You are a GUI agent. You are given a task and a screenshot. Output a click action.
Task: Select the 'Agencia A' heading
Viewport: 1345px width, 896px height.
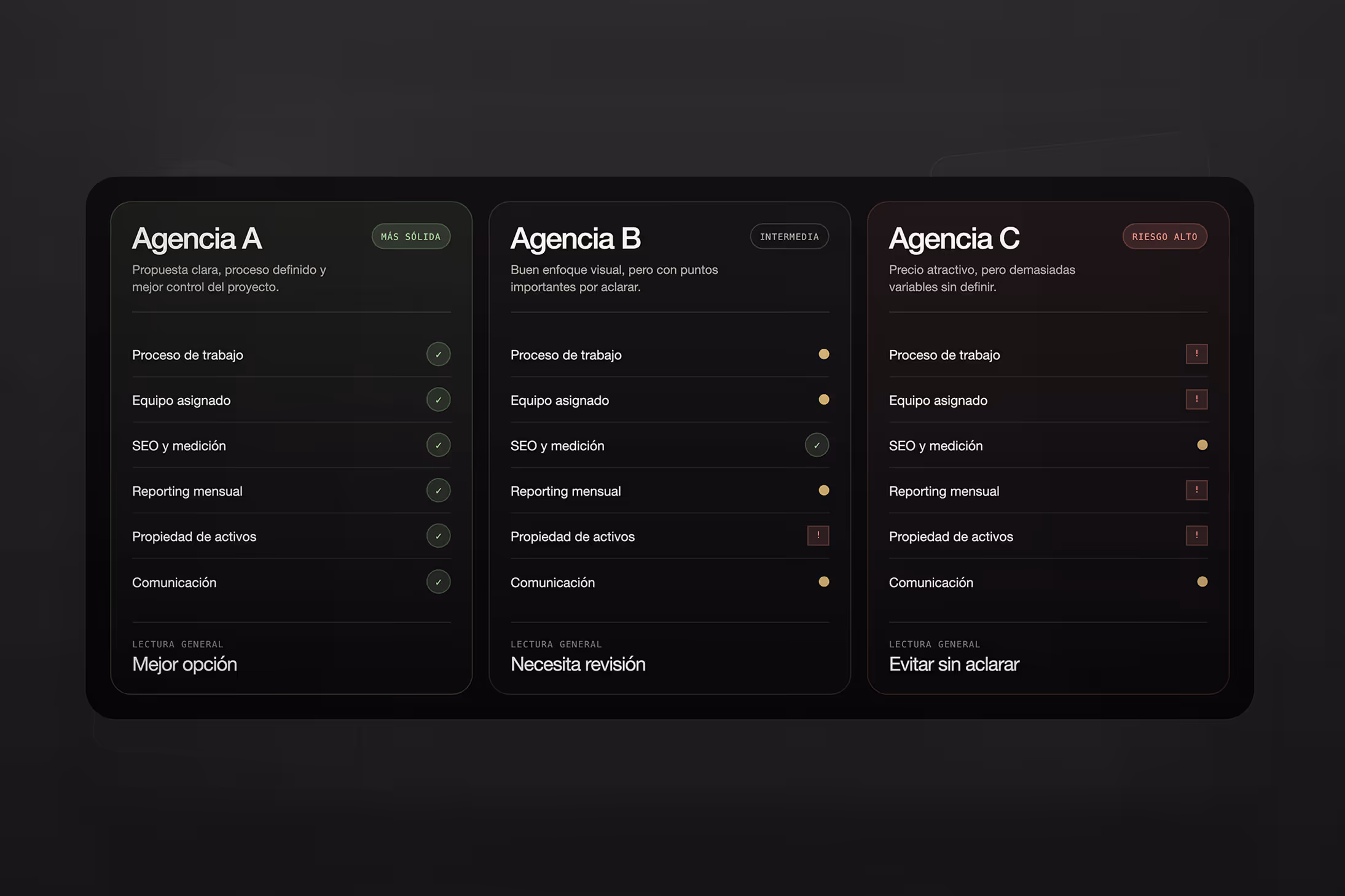click(197, 238)
